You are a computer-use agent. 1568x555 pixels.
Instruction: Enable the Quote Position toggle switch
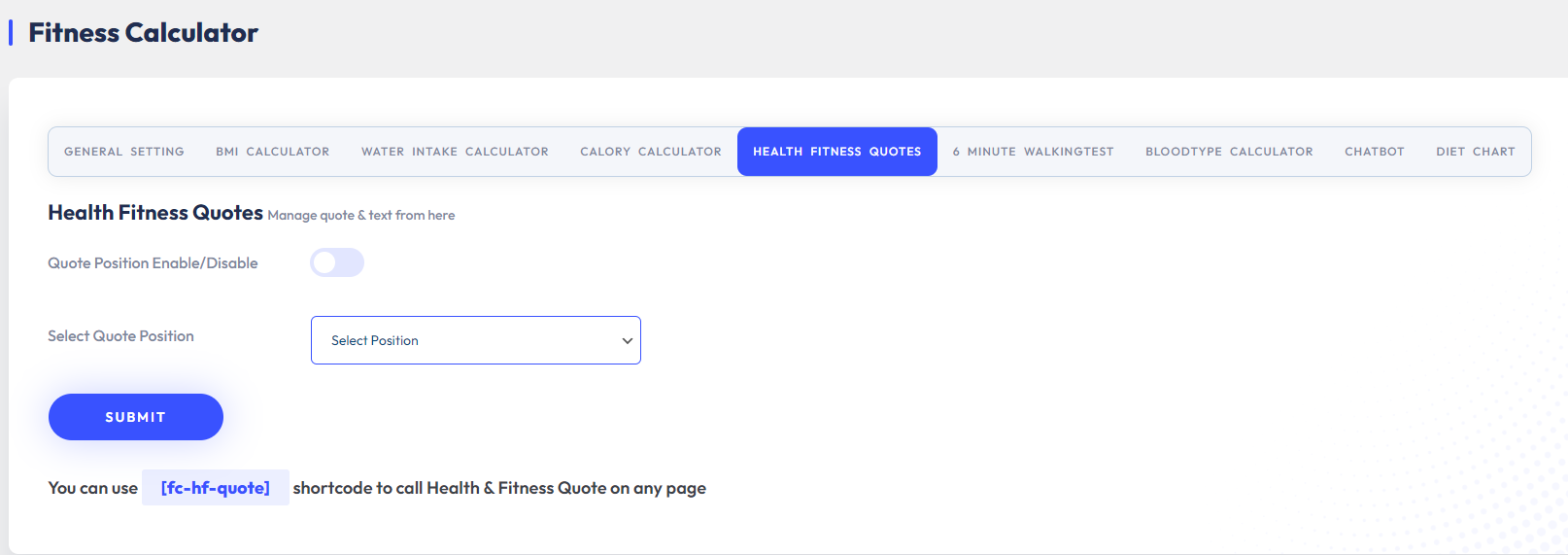(337, 262)
